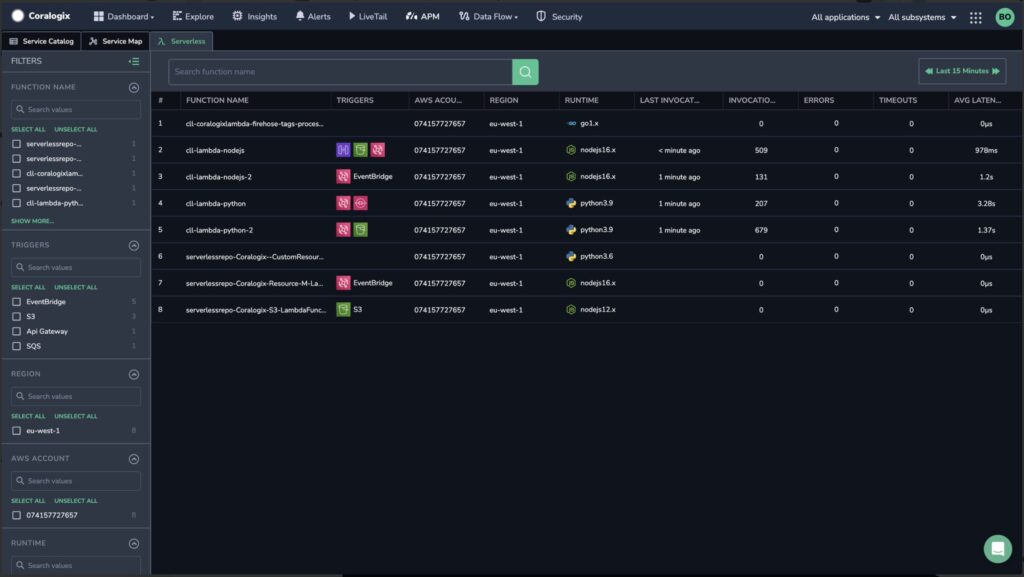Open the cll-lambda-nodejs-2 function row
The image size is (1024, 577).
click(x=586, y=177)
